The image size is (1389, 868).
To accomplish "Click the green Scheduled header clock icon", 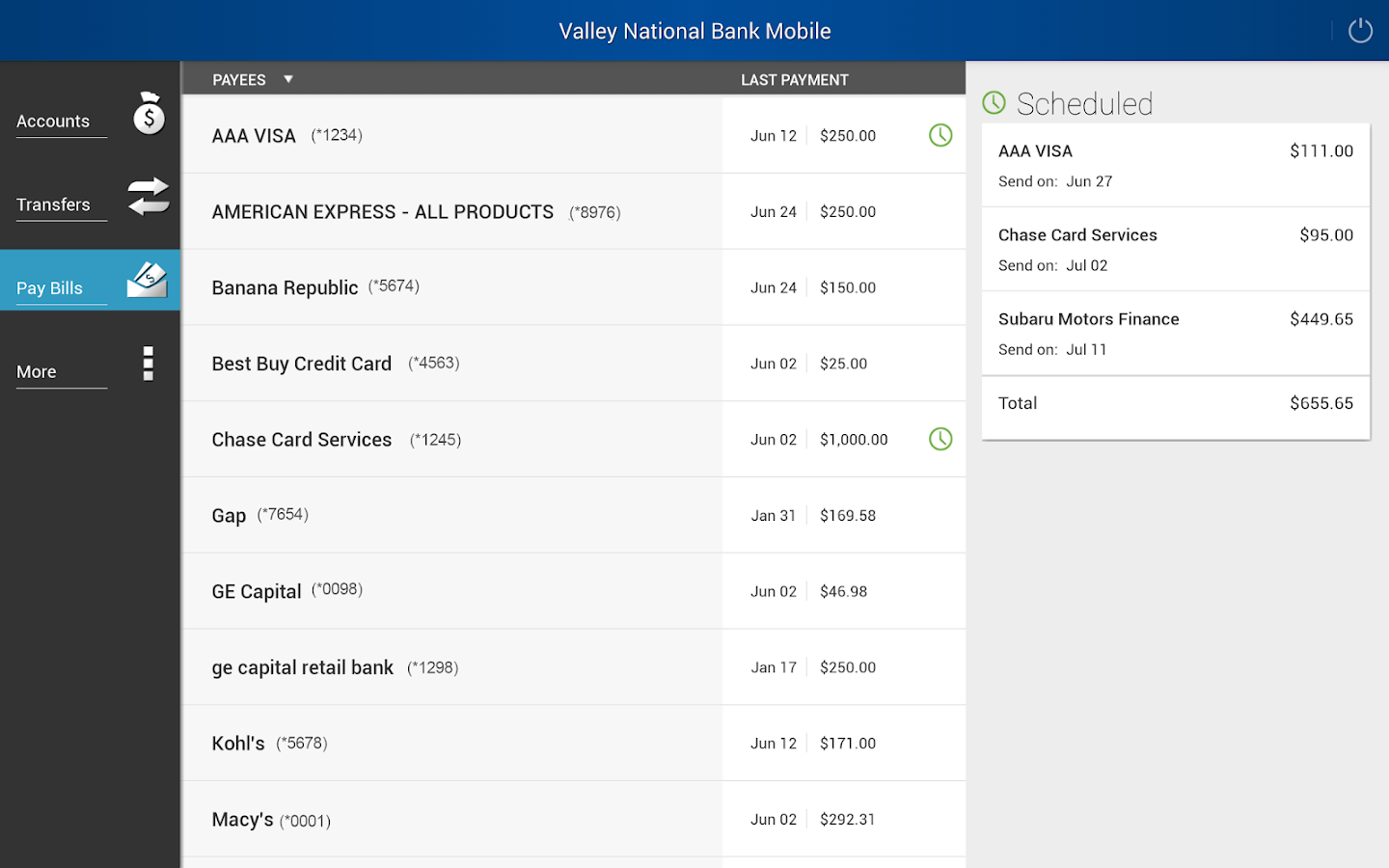I will [x=994, y=103].
